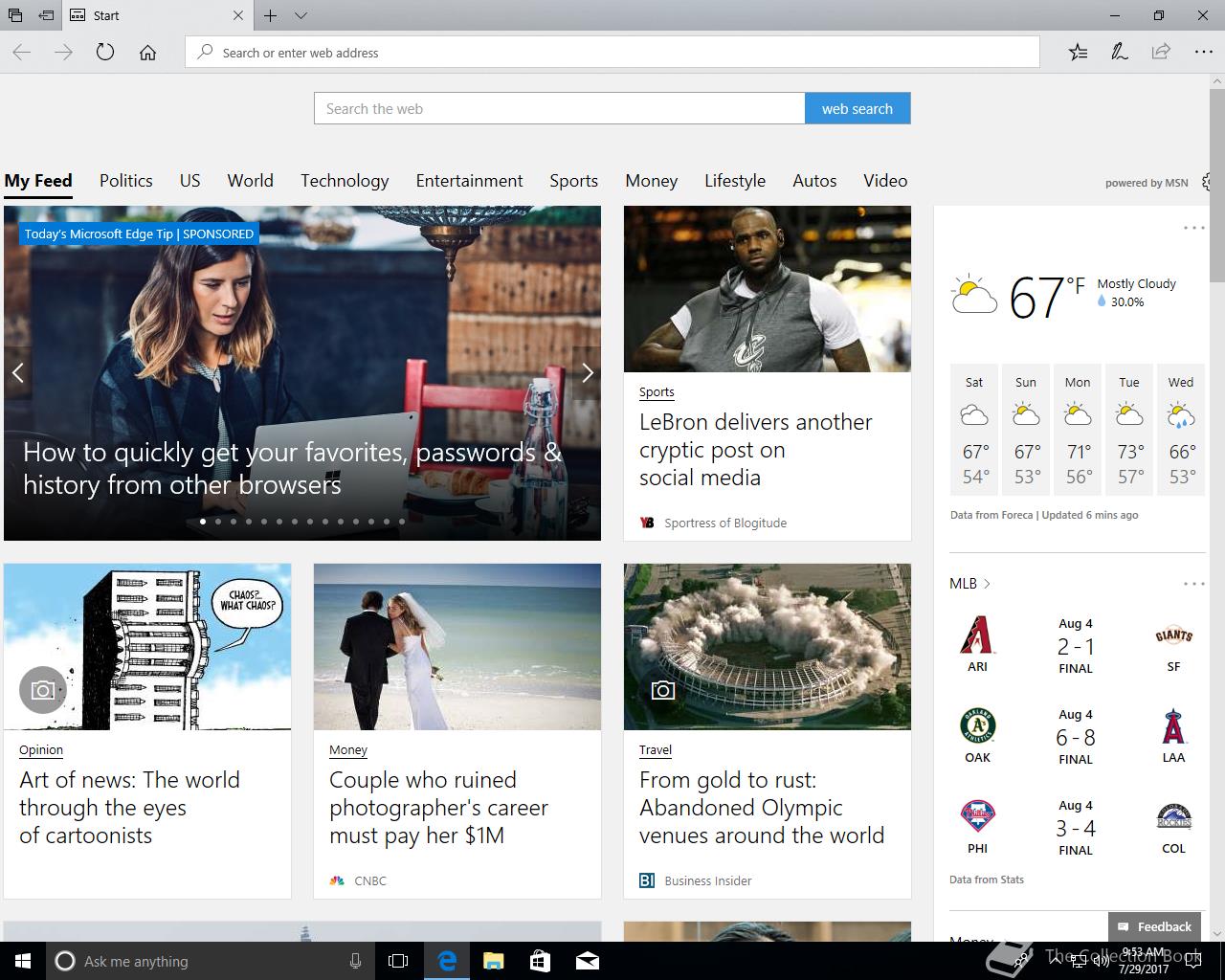1225x980 pixels.
Task: Open the Travel category label
Action: tap(656, 750)
